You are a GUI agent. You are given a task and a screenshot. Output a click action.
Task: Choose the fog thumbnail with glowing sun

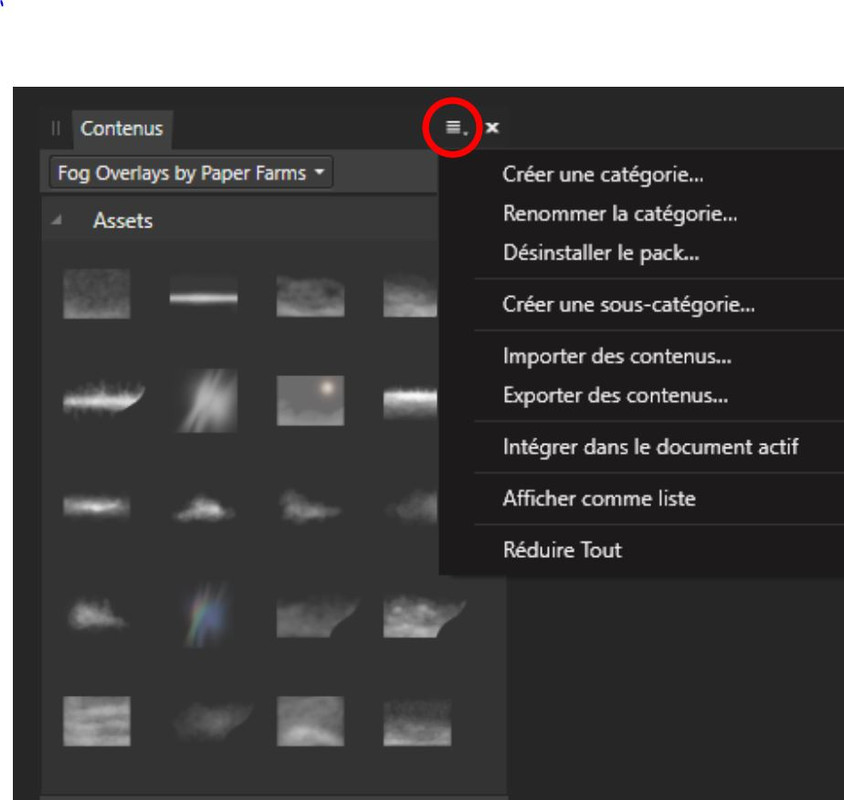310,401
